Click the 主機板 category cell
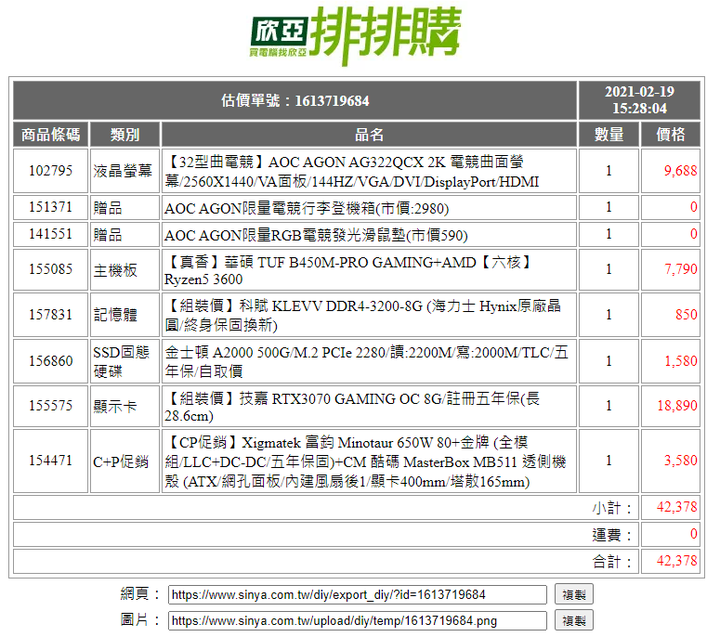 click(x=125, y=270)
